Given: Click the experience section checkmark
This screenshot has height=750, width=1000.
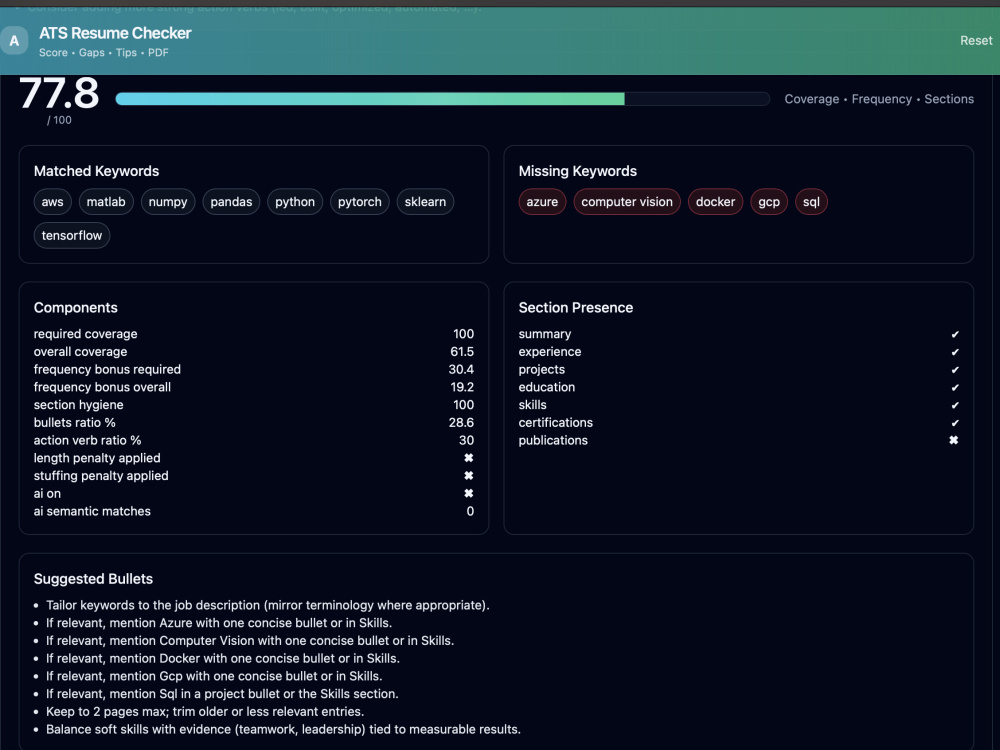Looking at the screenshot, I should click(955, 352).
